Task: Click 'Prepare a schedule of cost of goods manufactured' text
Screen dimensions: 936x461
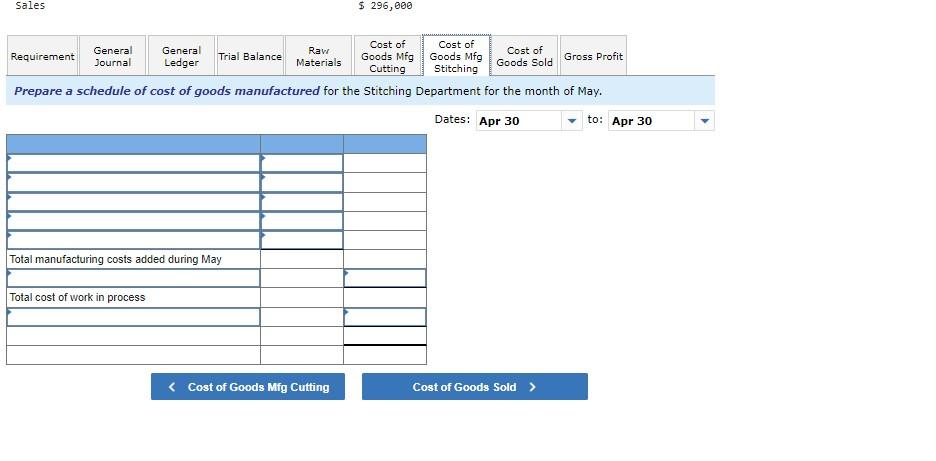Action: click(167, 91)
